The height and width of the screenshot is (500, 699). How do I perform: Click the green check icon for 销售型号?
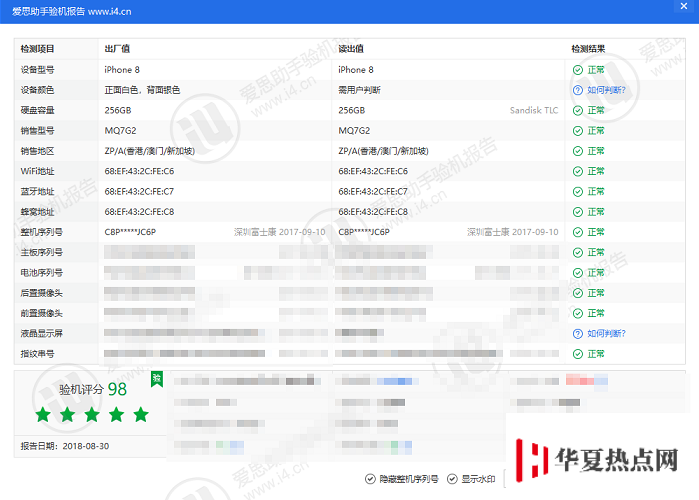[x=578, y=131]
